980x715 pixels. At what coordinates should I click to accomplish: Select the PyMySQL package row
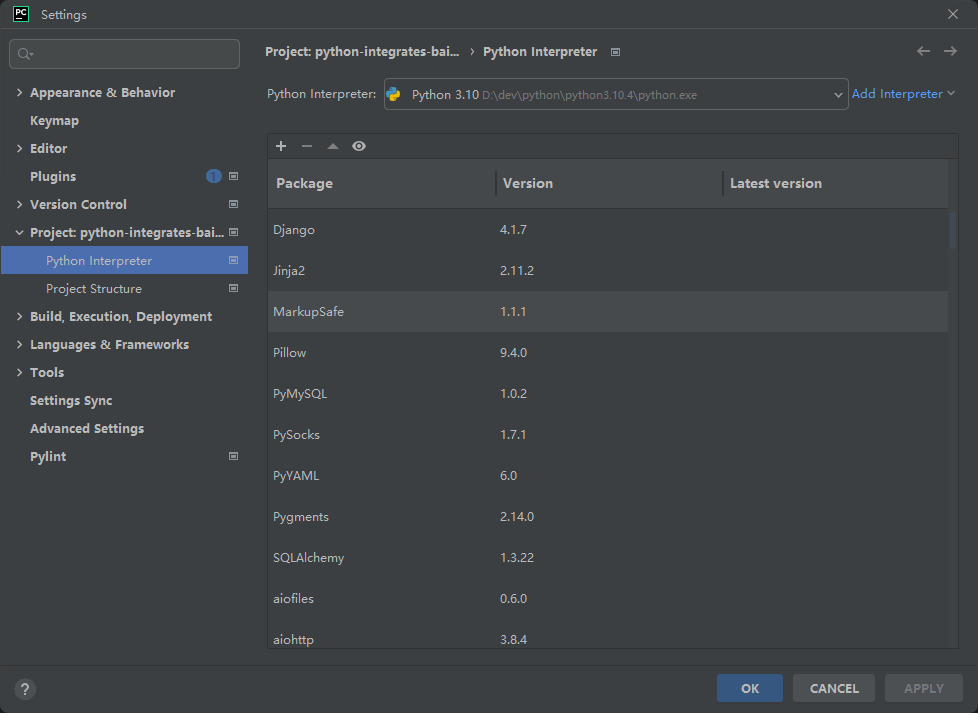click(x=608, y=394)
